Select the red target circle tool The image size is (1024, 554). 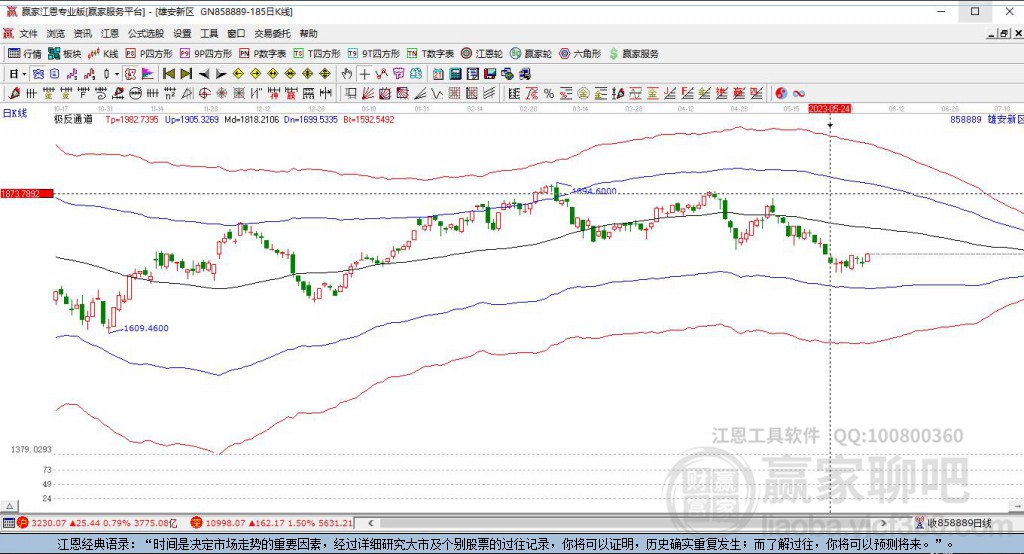point(204,93)
